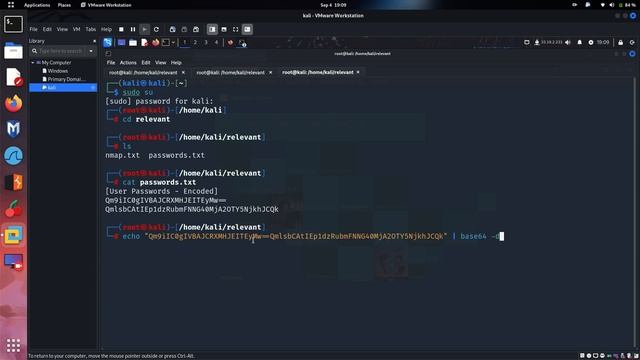Open the Kali panel volume control
The height and width of the screenshot is (360, 640).
coord(568,42)
